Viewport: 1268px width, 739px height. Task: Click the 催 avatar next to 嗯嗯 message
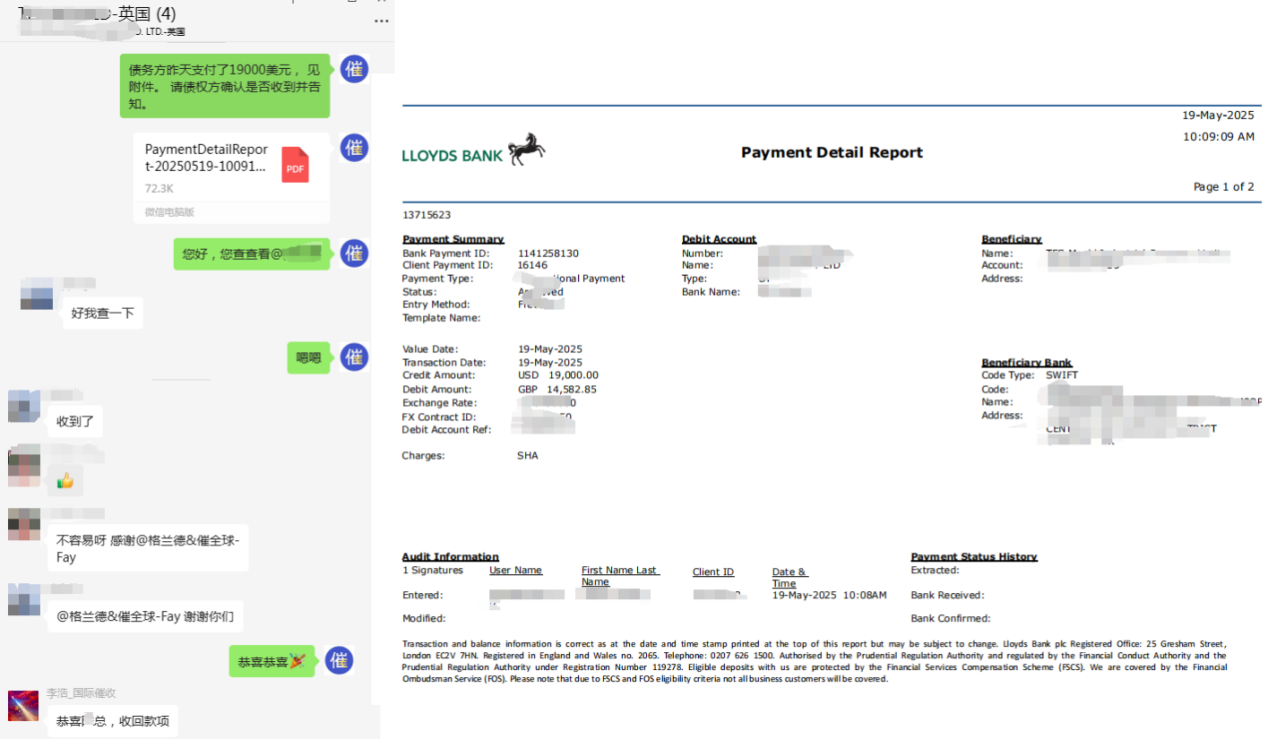coord(354,357)
